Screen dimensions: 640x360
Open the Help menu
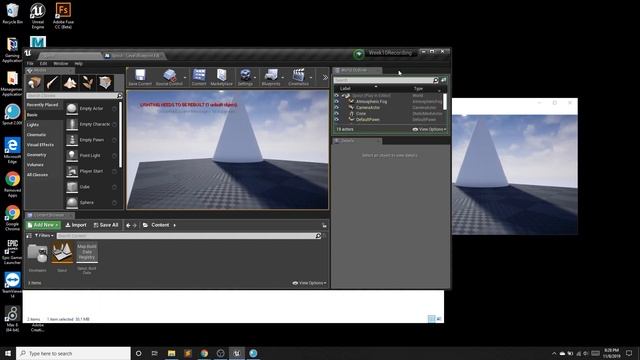tap(79, 64)
